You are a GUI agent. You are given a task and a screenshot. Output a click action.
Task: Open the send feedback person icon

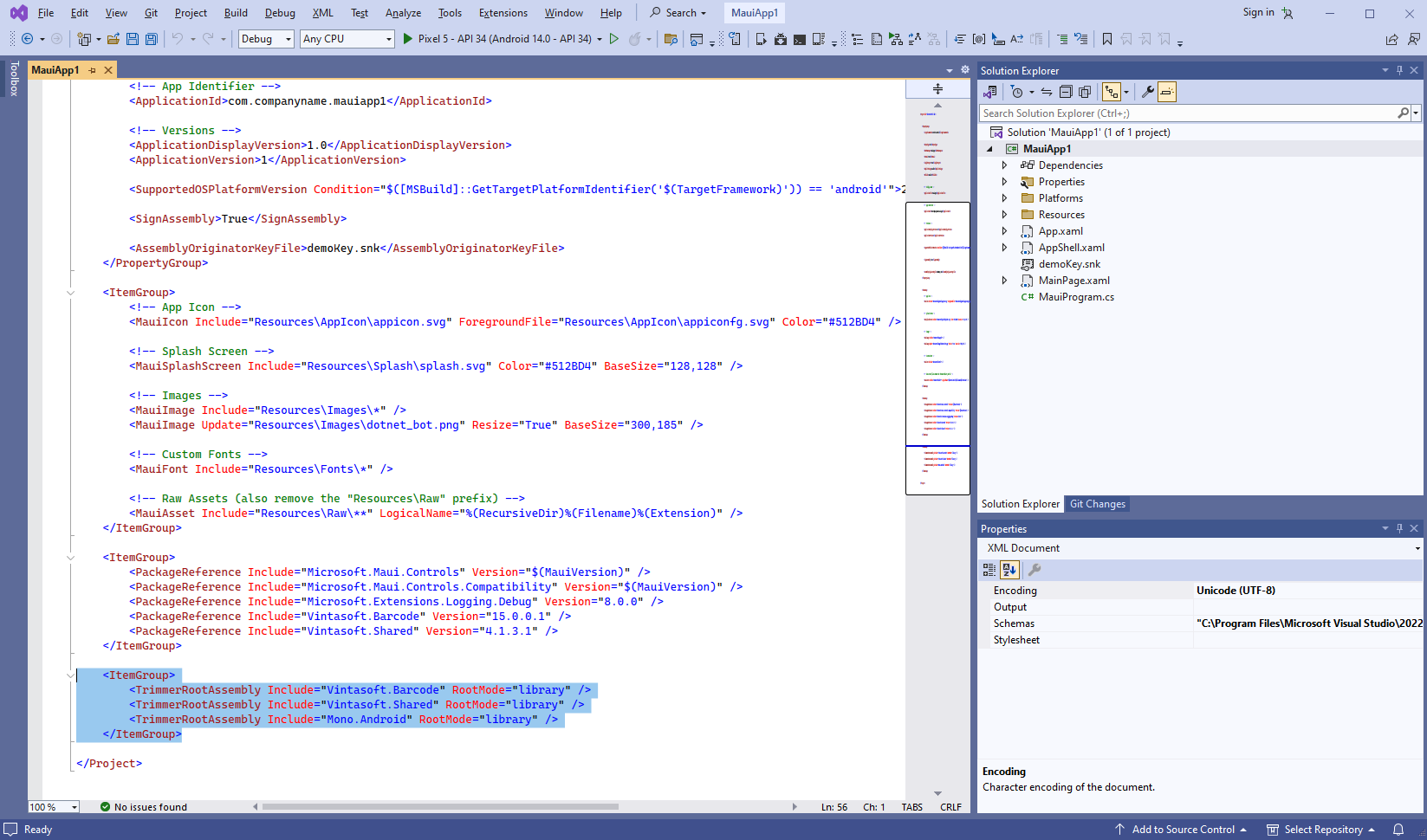tap(1414, 39)
